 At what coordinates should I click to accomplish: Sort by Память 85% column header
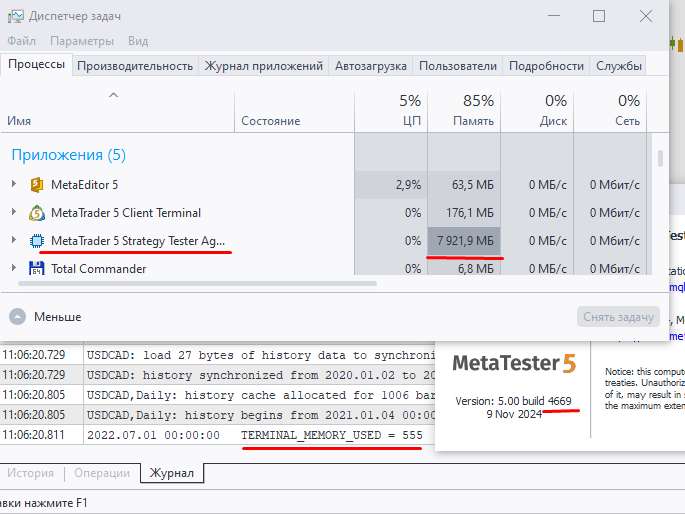point(464,111)
